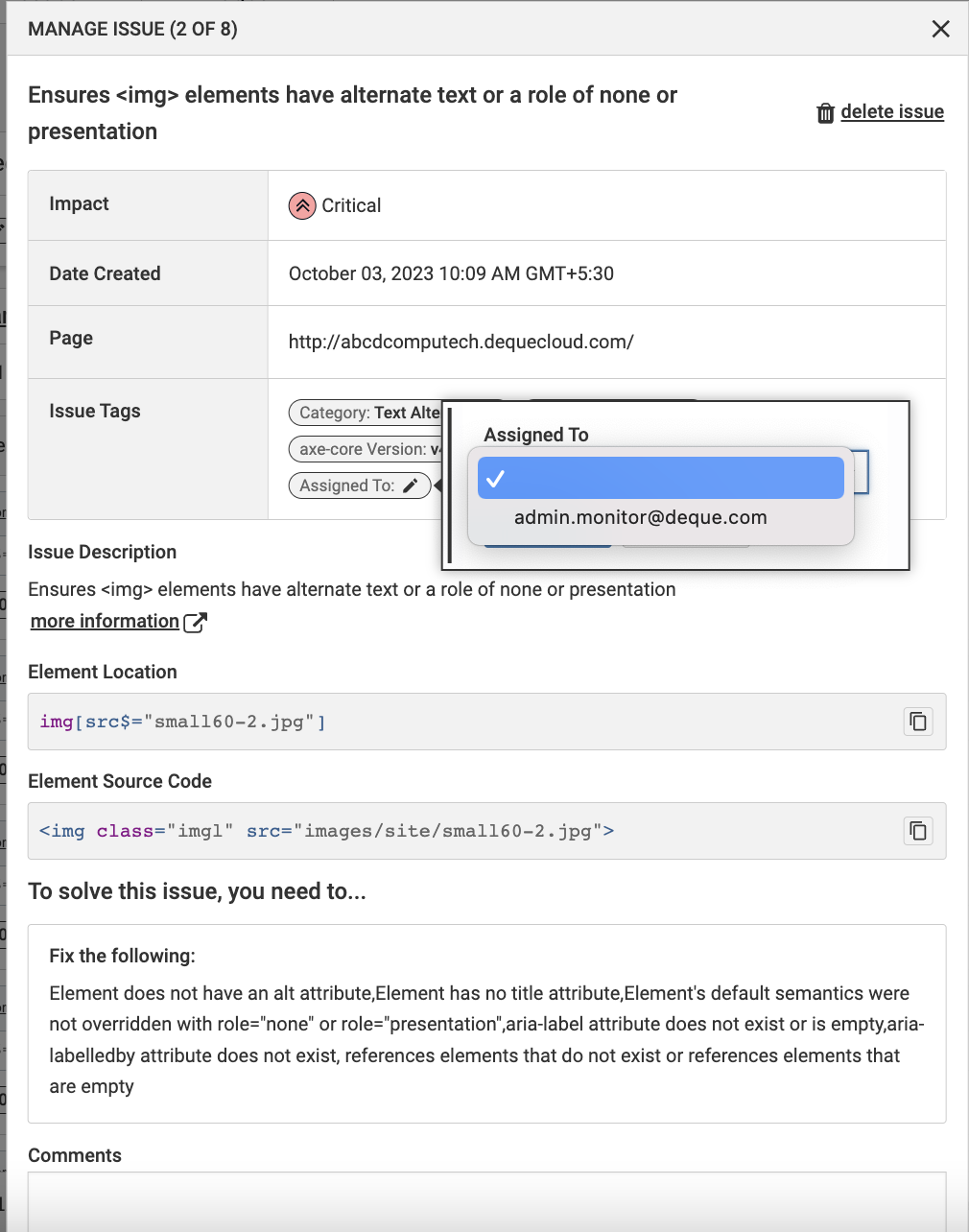Viewport: 969px width, 1232px height.
Task: Open the more information link
Action: click(x=105, y=622)
